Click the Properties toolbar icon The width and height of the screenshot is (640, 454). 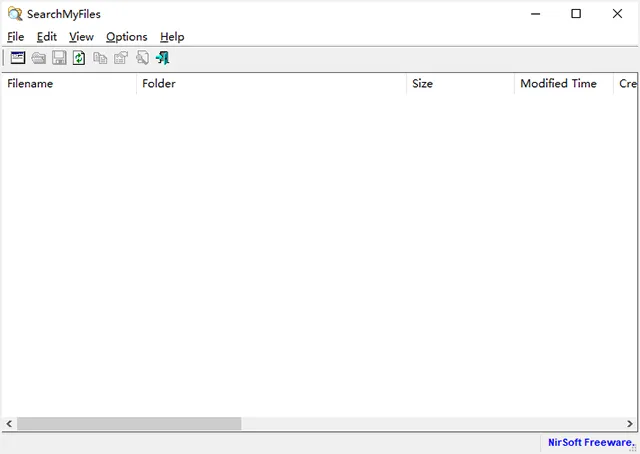(x=121, y=58)
